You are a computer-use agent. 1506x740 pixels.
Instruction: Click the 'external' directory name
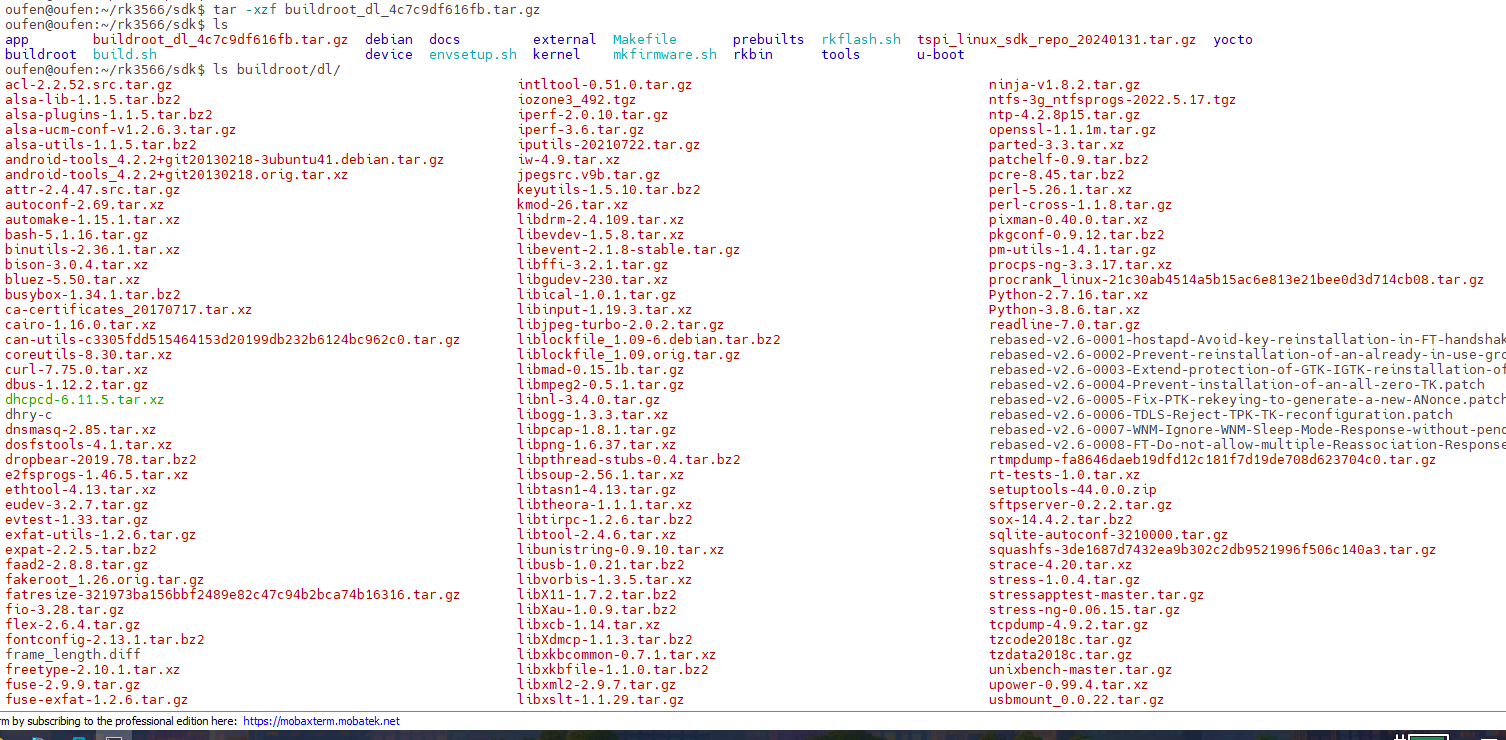[x=565, y=40]
